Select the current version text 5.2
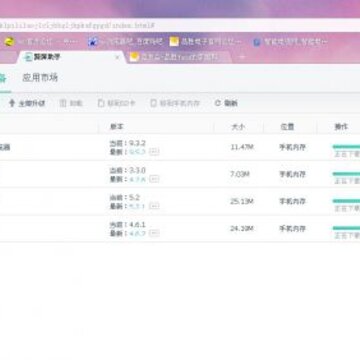360x360 pixels. click(x=135, y=198)
